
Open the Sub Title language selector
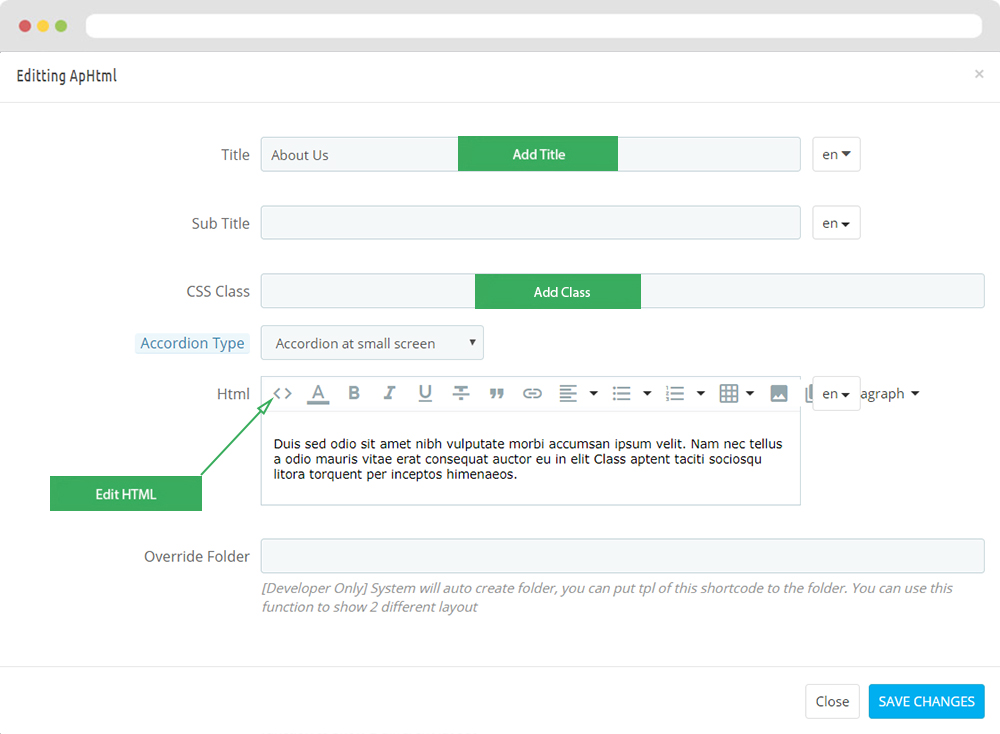click(x=836, y=223)
